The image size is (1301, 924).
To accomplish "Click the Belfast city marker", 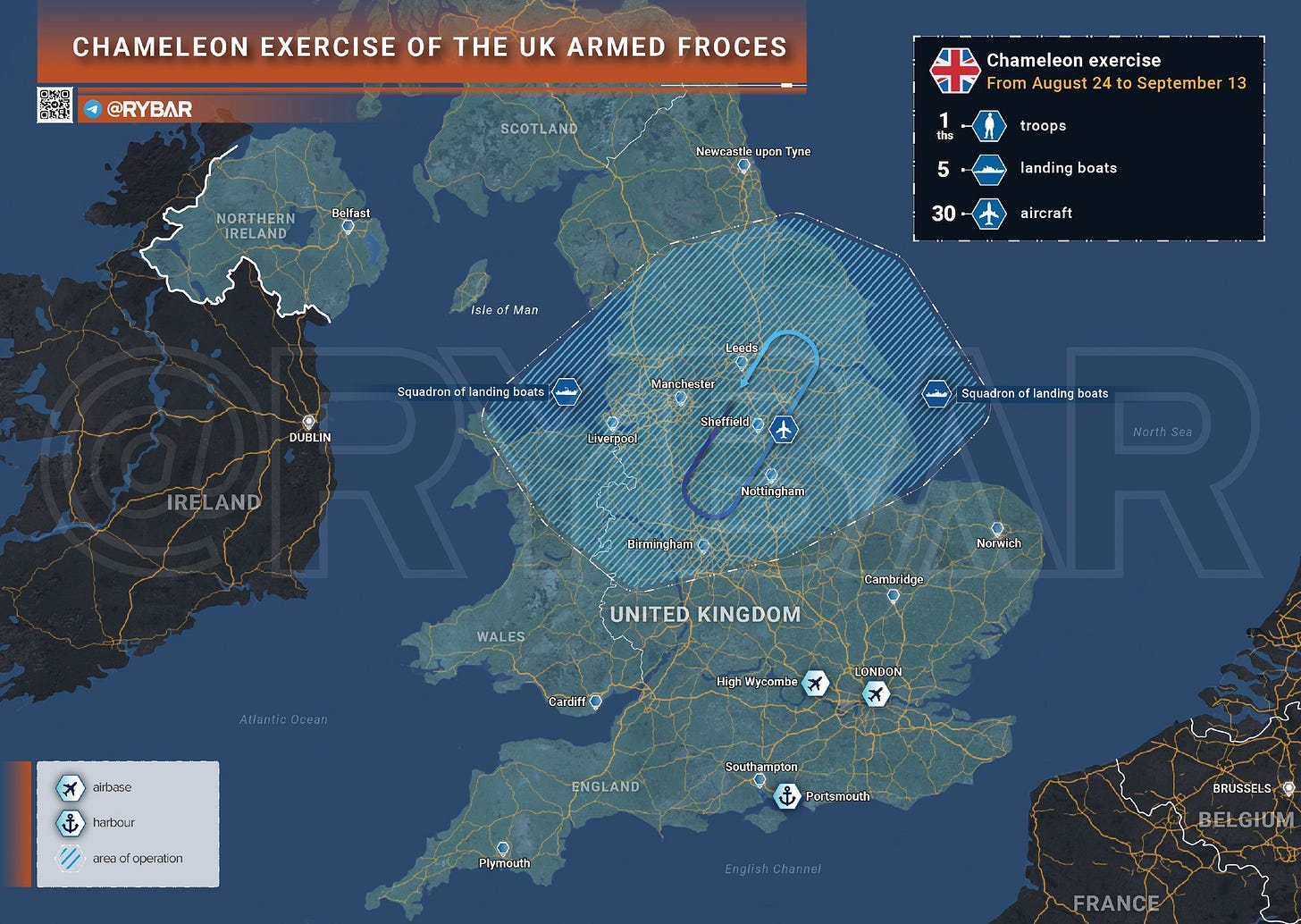I will (348, 227).
